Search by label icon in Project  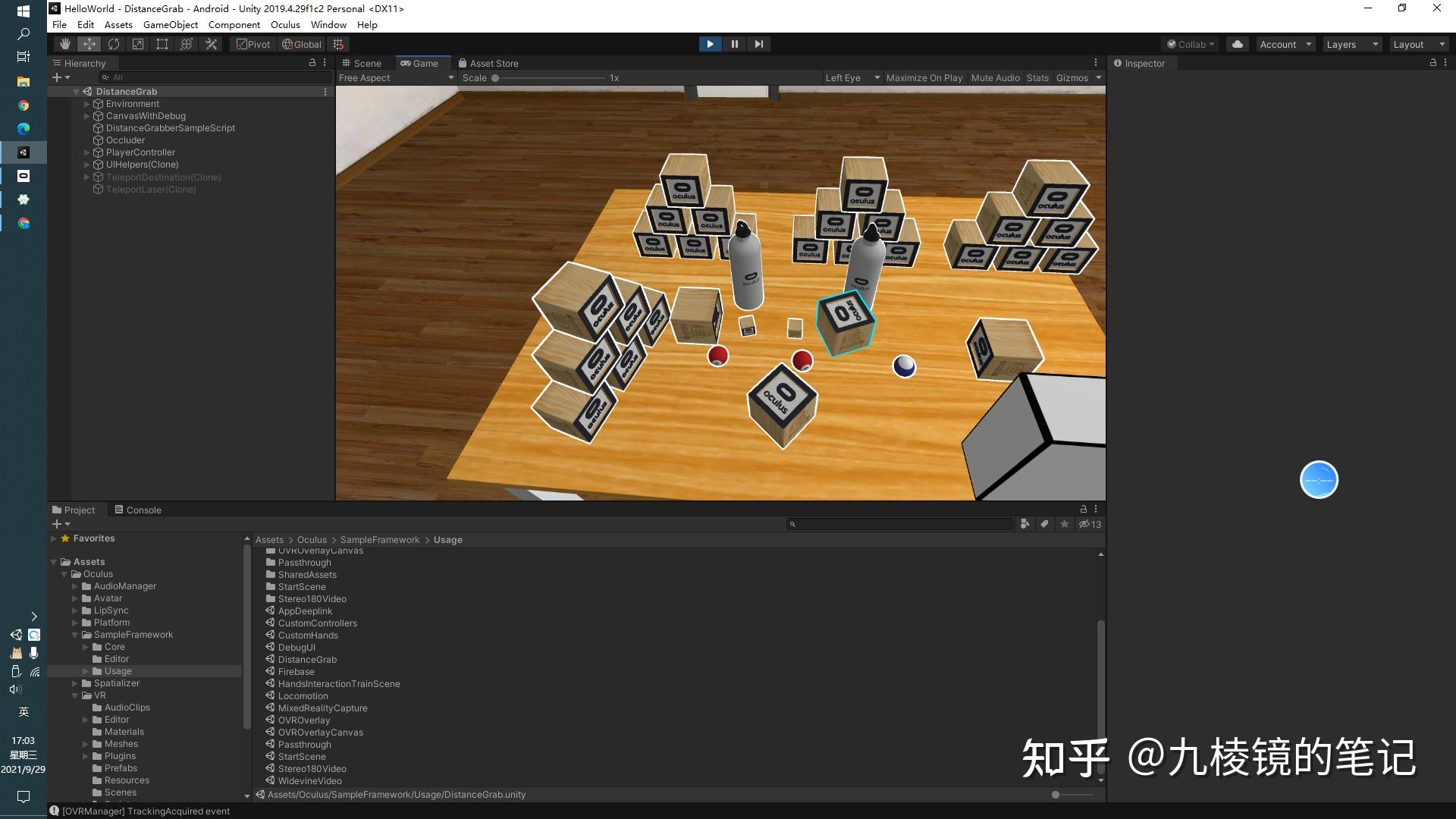(1044, 524)
